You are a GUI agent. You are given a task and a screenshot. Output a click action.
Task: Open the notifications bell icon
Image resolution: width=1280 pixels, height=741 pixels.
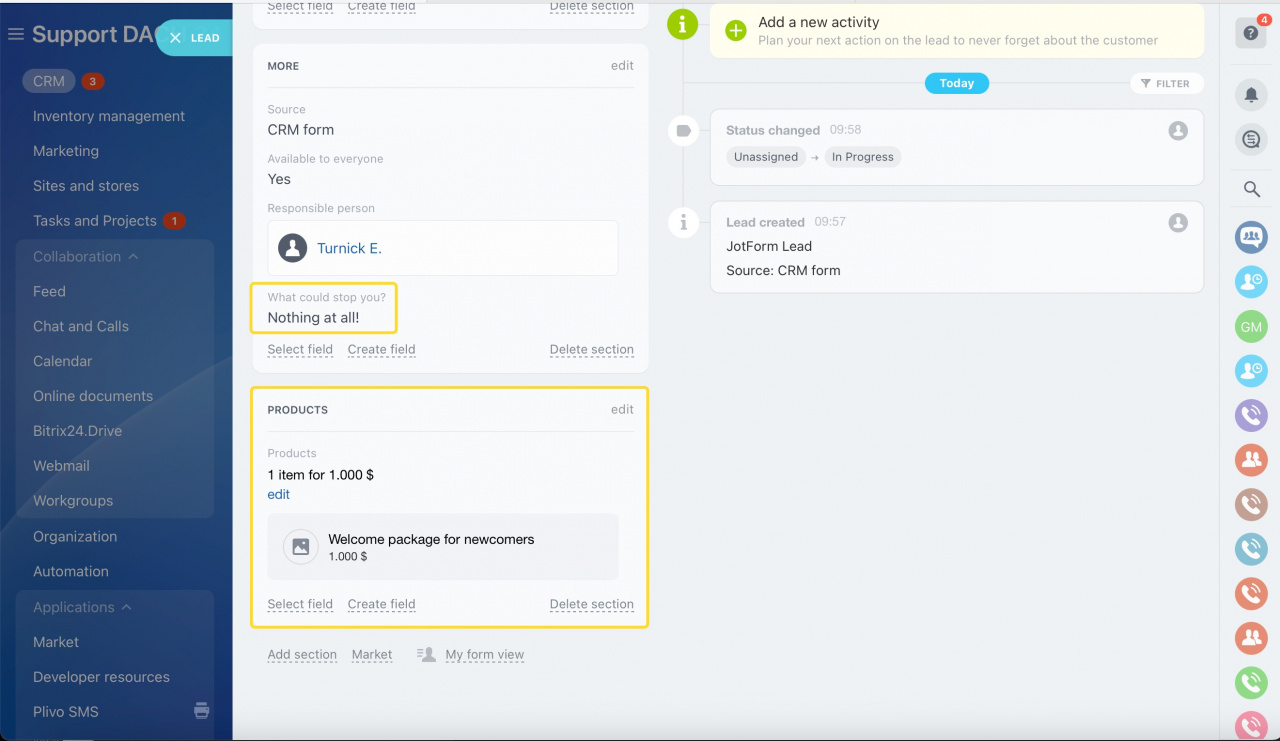pos(1251,95)
